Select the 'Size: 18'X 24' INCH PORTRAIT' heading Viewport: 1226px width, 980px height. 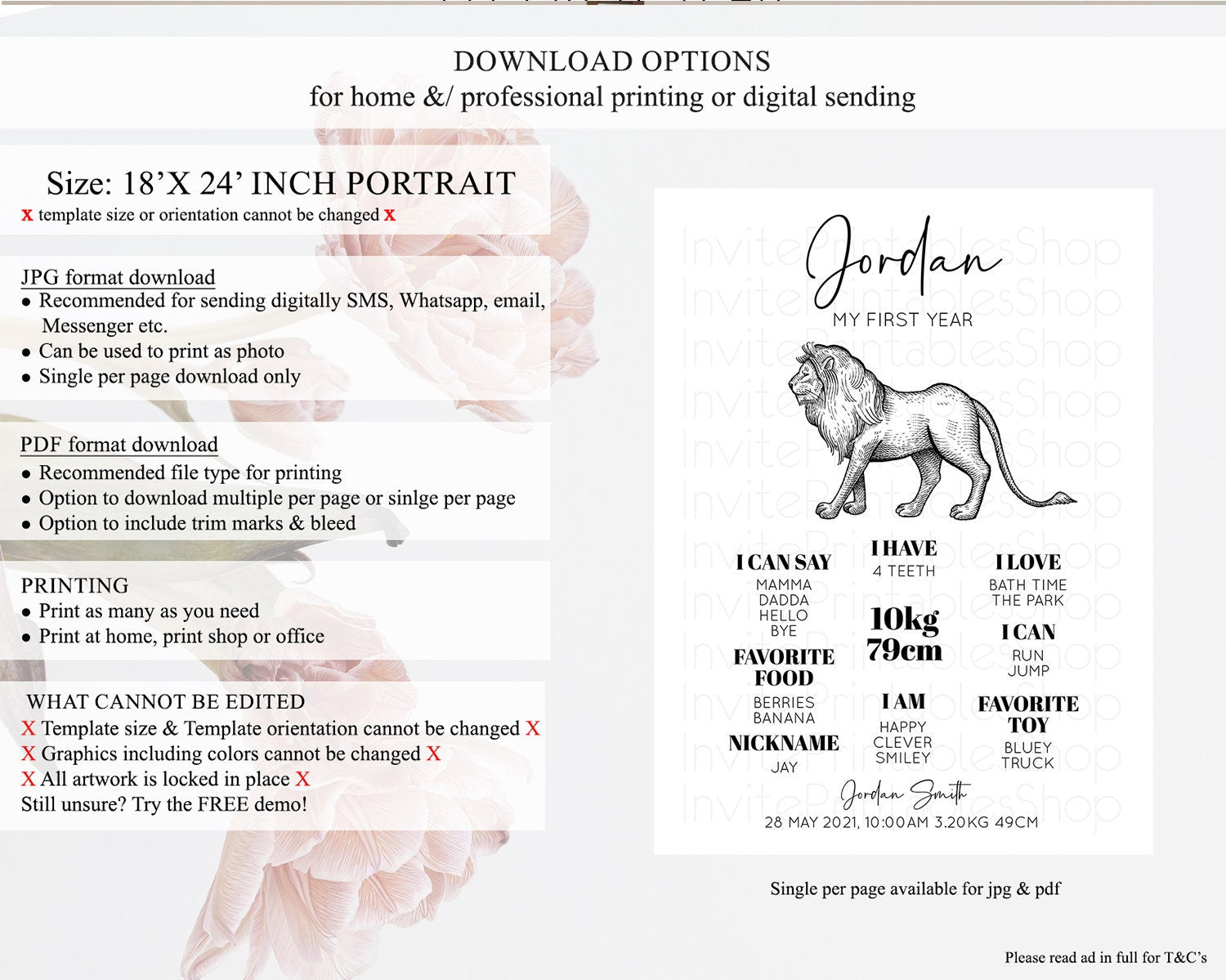(x=280, y=183)
